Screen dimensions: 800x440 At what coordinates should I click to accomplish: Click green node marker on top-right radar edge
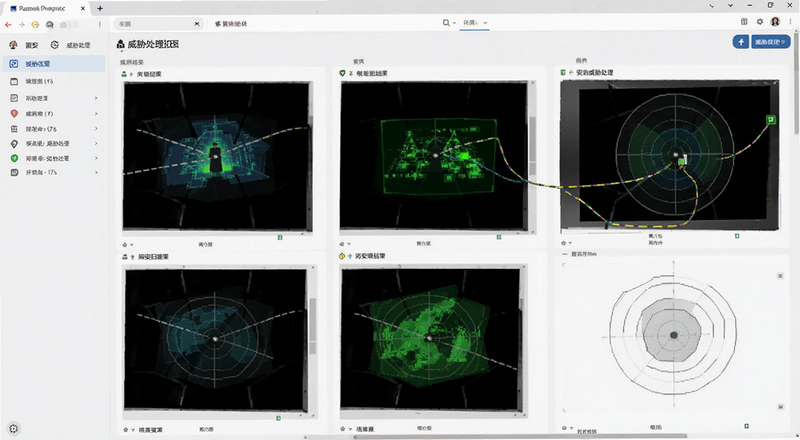771,119
